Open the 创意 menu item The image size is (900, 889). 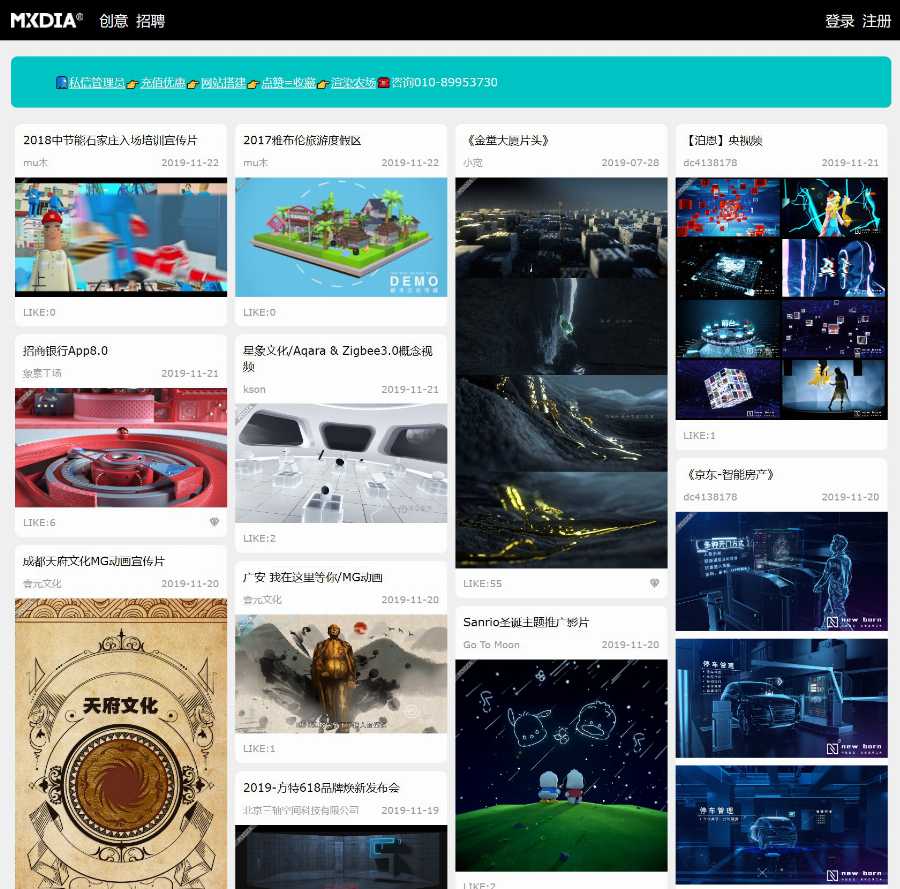coord(114,21)
